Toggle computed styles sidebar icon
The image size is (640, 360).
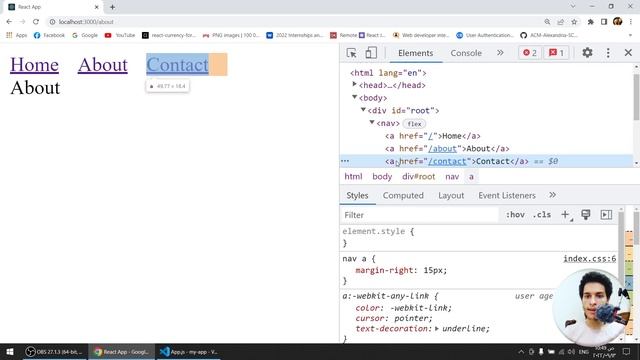coord(606,215)
